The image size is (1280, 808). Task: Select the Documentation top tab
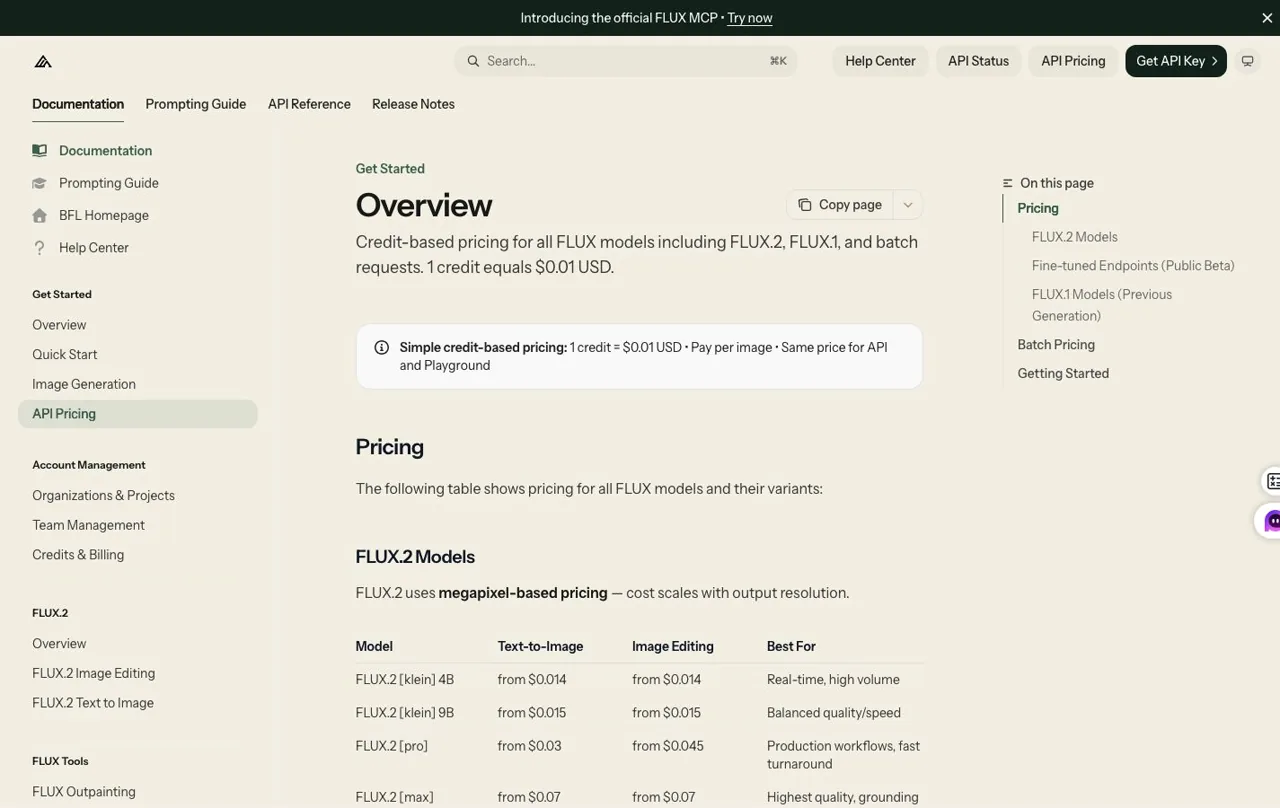pyautogui.click(x=78, y=104)
